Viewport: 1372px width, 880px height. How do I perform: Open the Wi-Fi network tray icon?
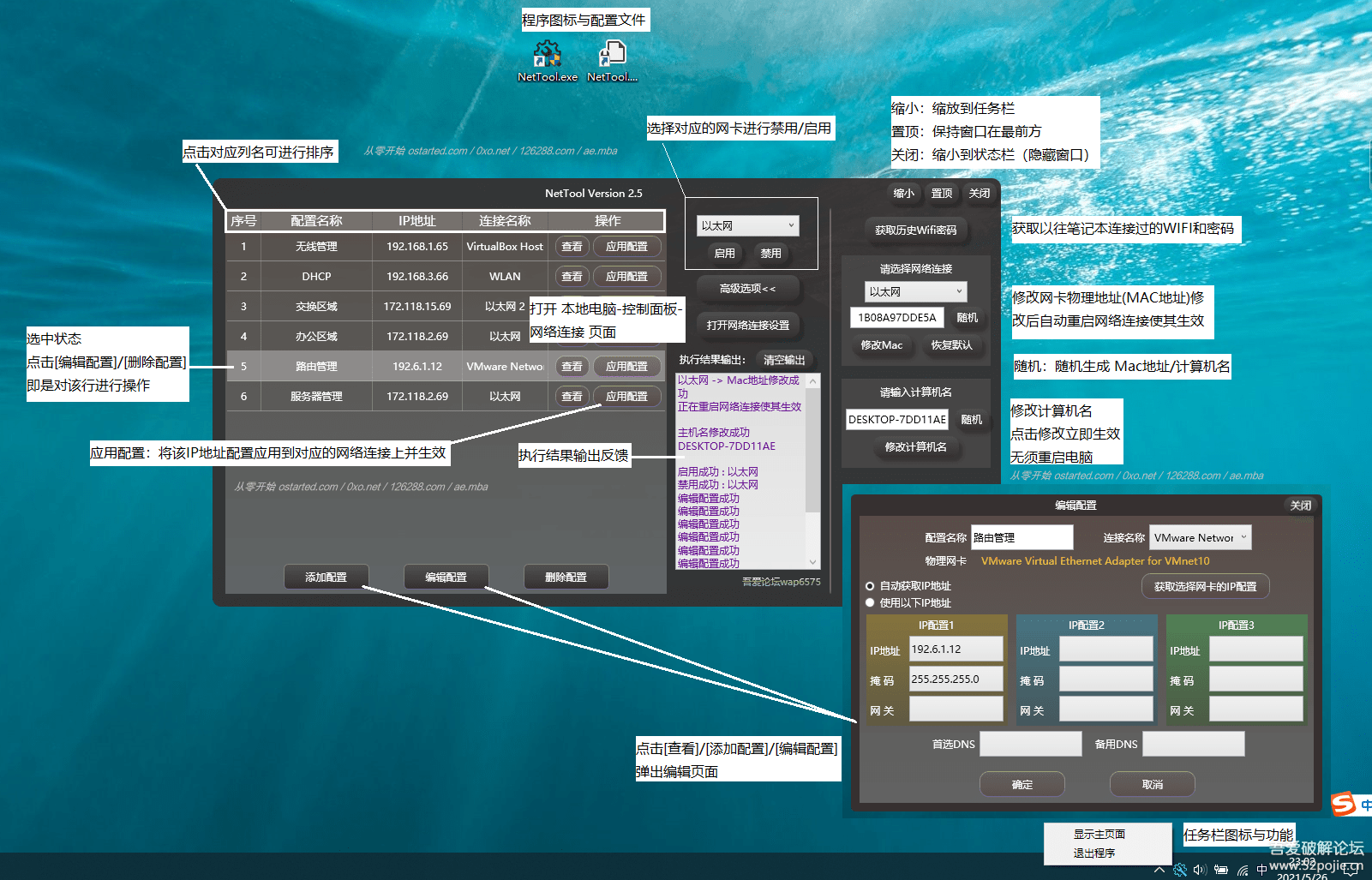[1243, 869]
